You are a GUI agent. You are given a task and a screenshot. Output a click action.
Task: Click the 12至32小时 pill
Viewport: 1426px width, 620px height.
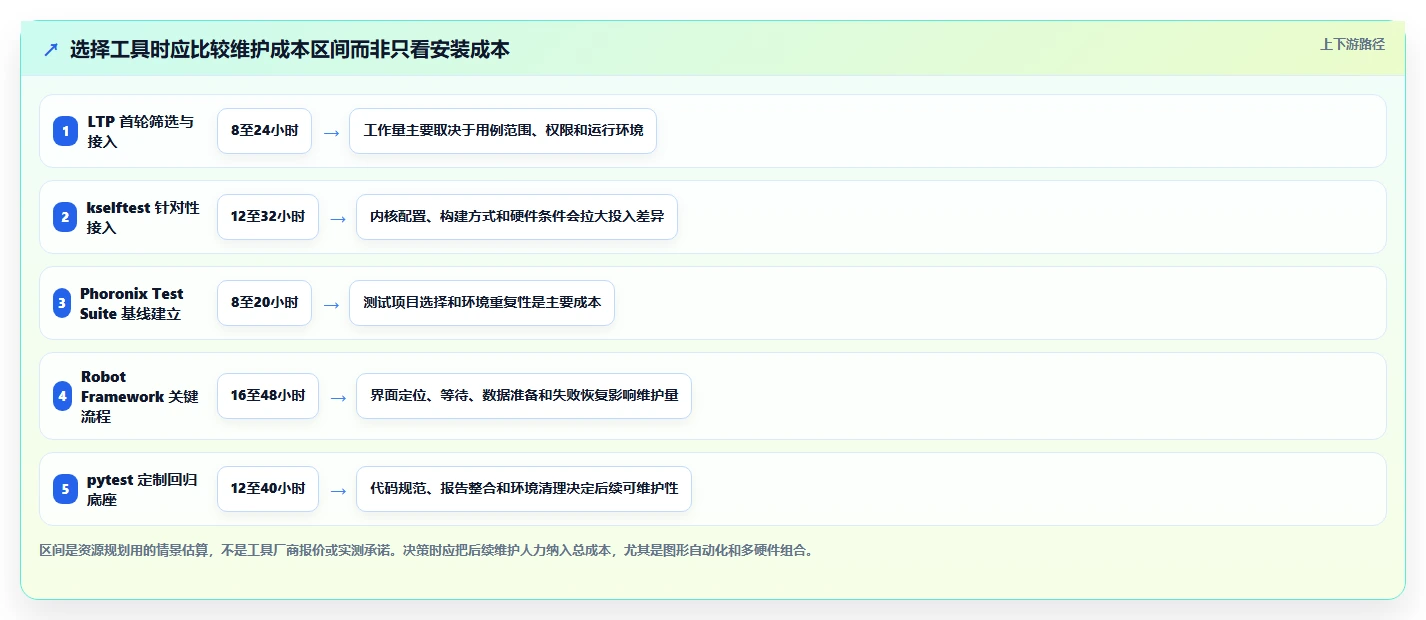point(268,217)
